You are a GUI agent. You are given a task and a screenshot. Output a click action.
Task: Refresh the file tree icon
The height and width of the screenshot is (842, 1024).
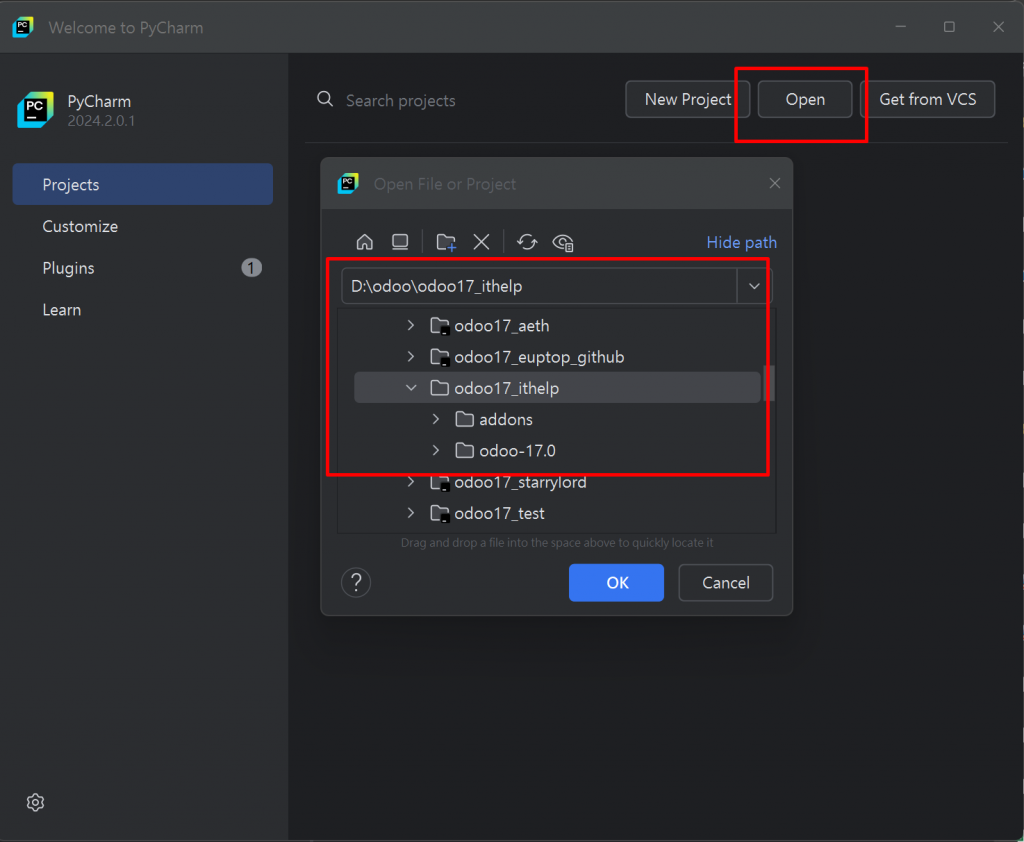pyautogui.click(x=527, y=242)
